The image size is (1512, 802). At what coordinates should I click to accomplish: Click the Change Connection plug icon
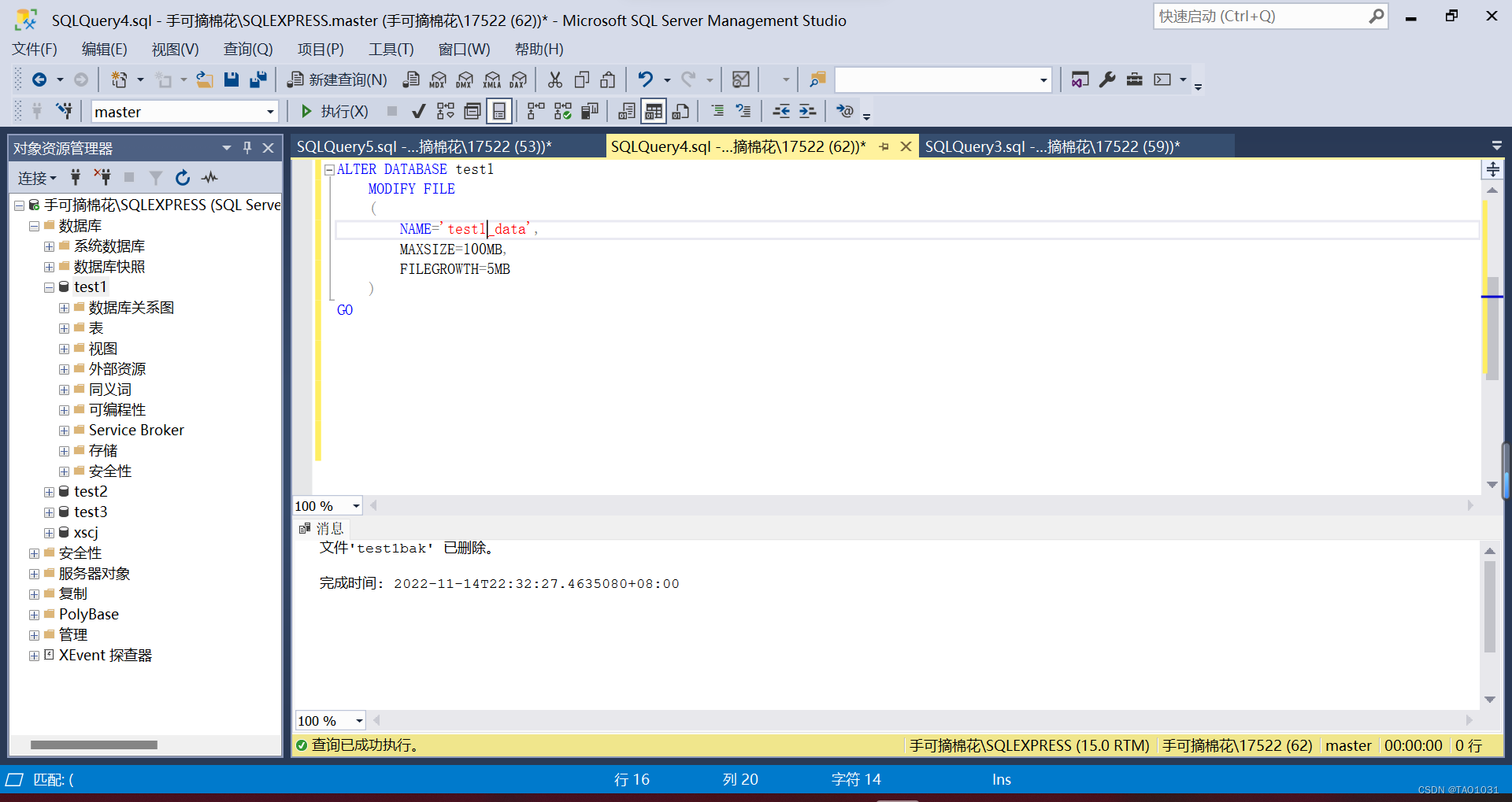point(65,112)
